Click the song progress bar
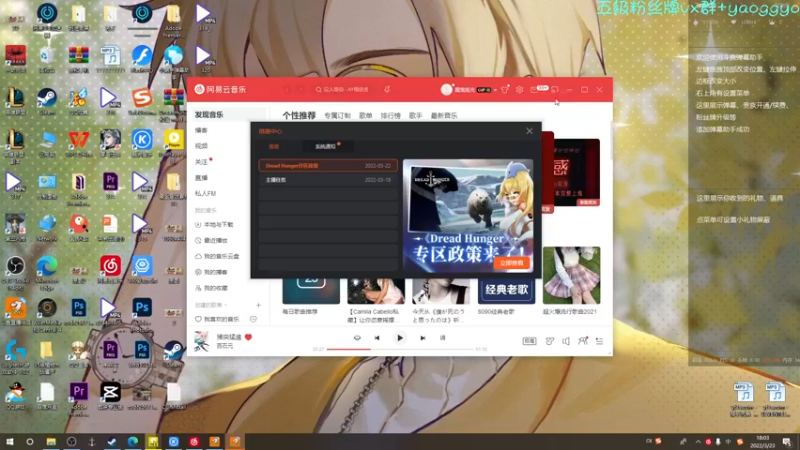The height and width of the screenshot is (450, 800). coord(399,349)
